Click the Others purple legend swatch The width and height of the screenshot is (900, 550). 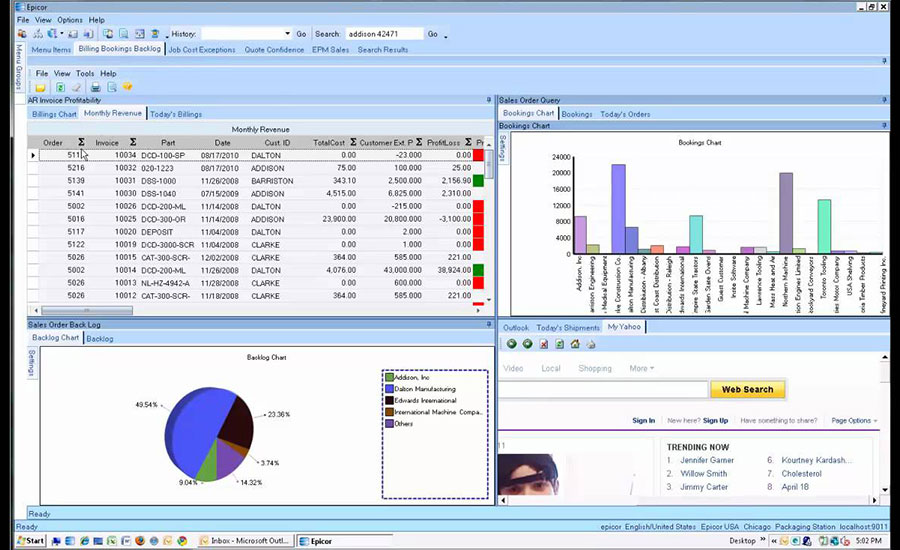[x=390, y=423]
